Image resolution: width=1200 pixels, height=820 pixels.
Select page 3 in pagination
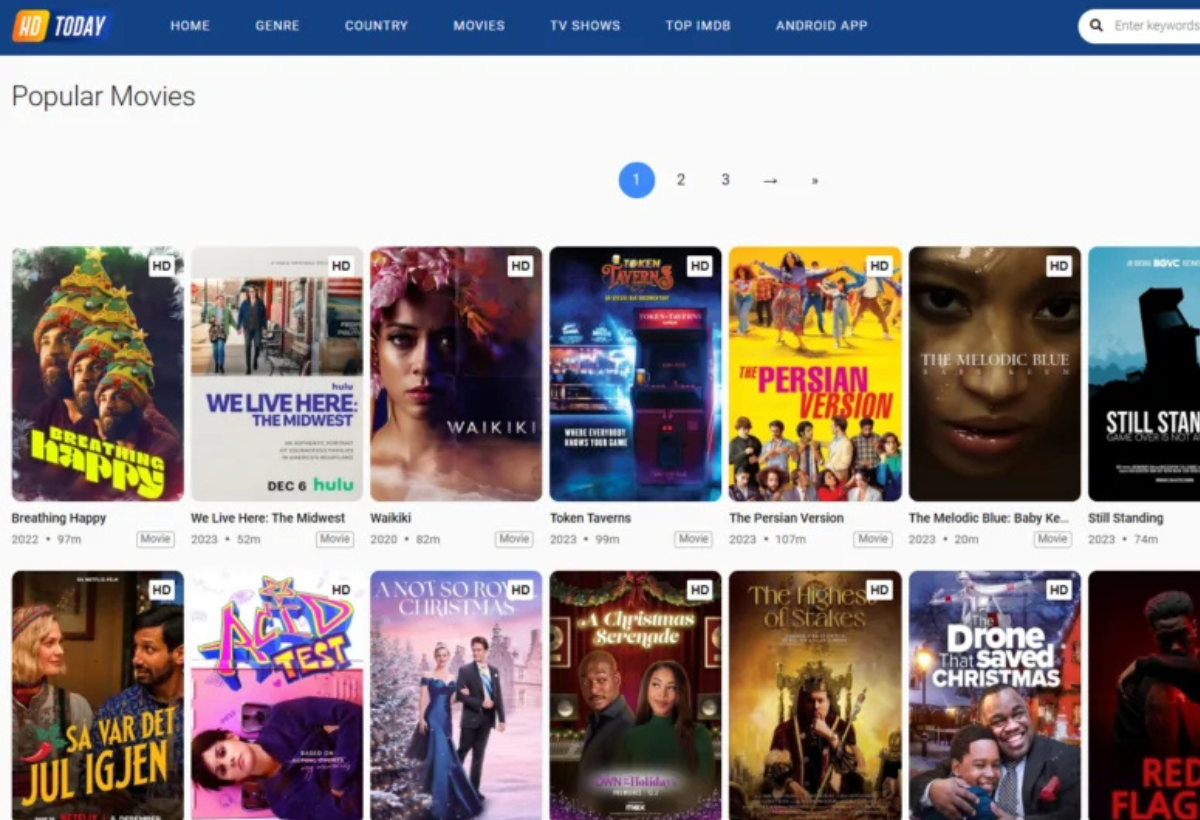pos(725,180)
